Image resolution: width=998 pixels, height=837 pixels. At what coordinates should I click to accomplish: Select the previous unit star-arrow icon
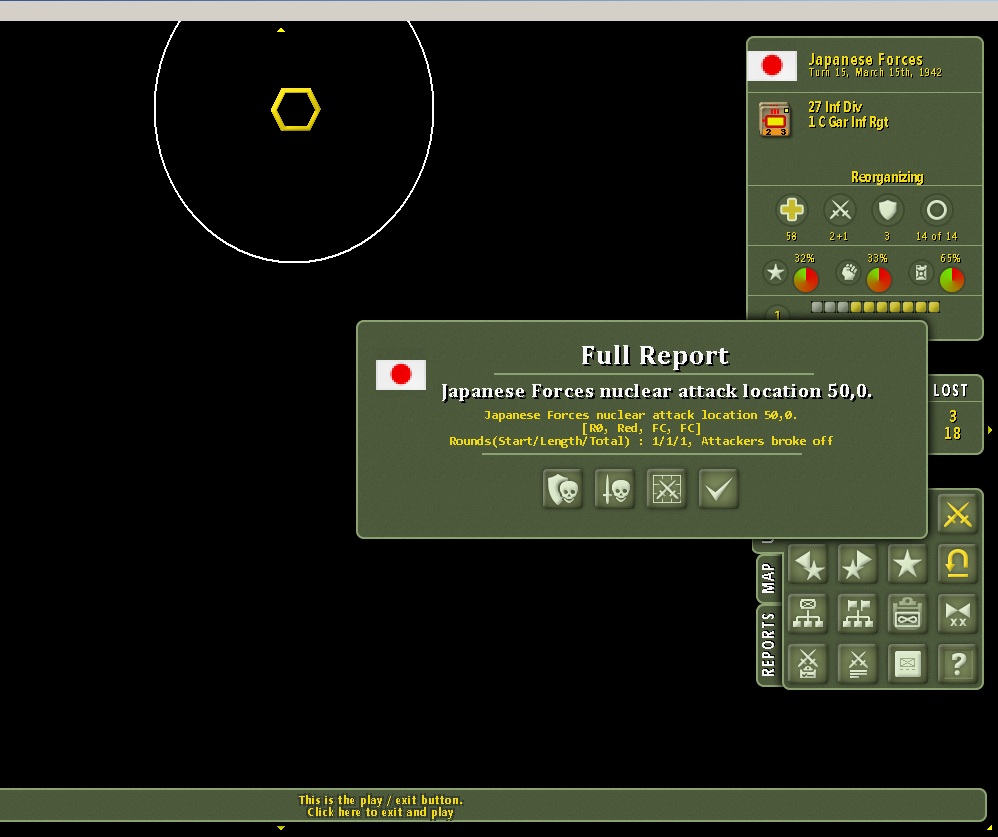(808, 564)
